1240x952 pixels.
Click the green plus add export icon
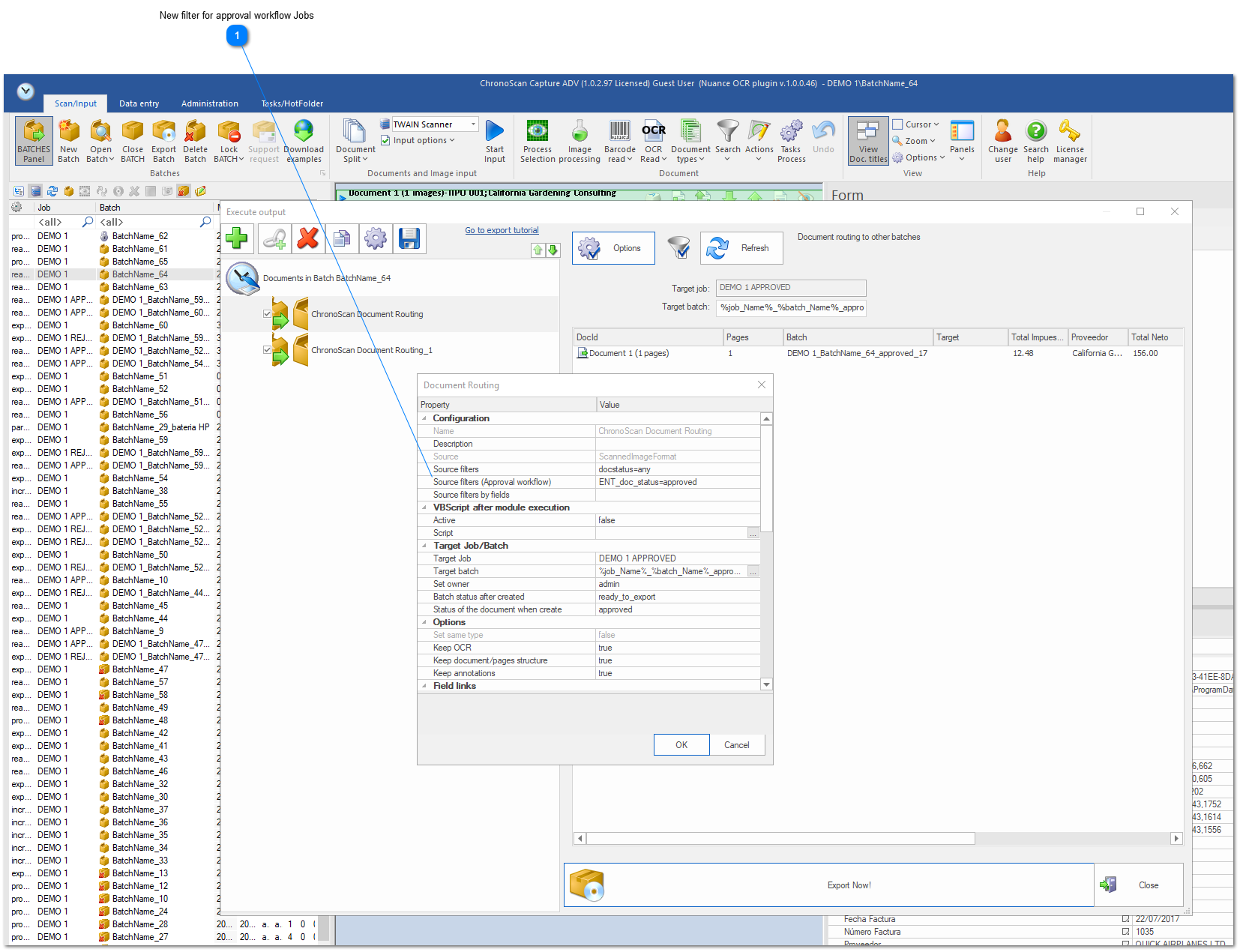[237, 238]
